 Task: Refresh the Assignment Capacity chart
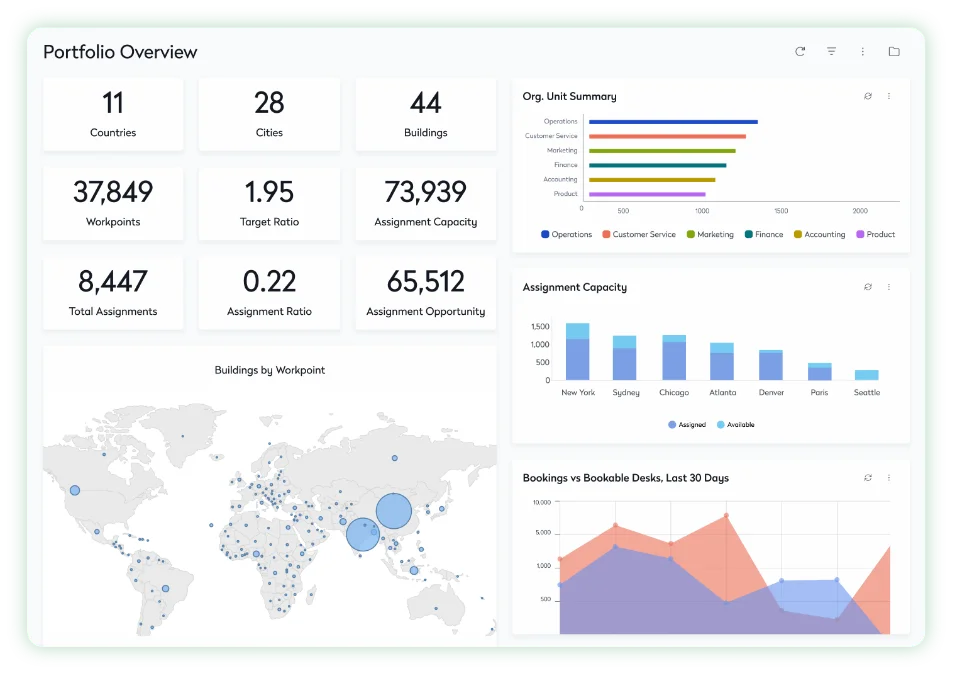[x=868, y=287]
